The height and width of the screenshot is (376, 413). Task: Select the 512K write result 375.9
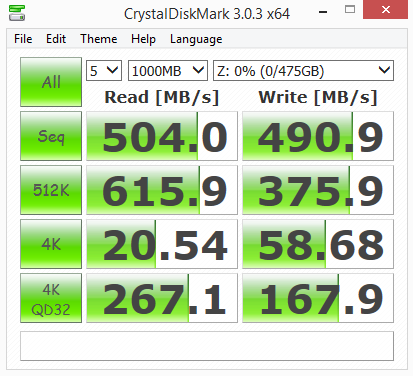coord(318,190)
